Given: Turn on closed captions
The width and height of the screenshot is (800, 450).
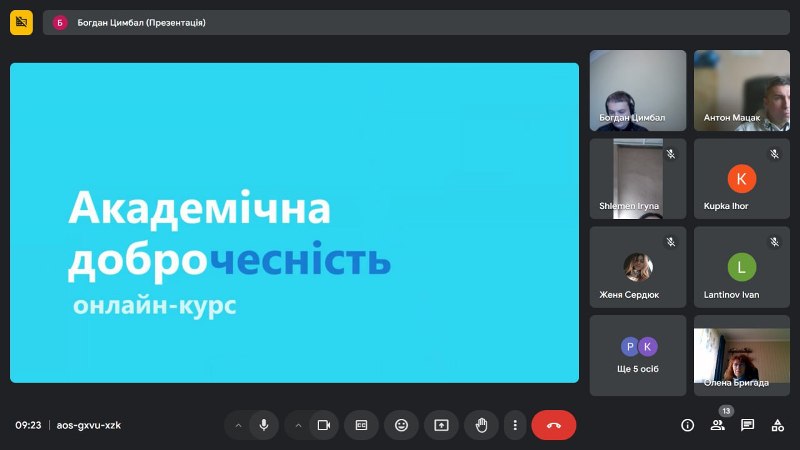Looking at the screenshot, I should tap(361, 425).
